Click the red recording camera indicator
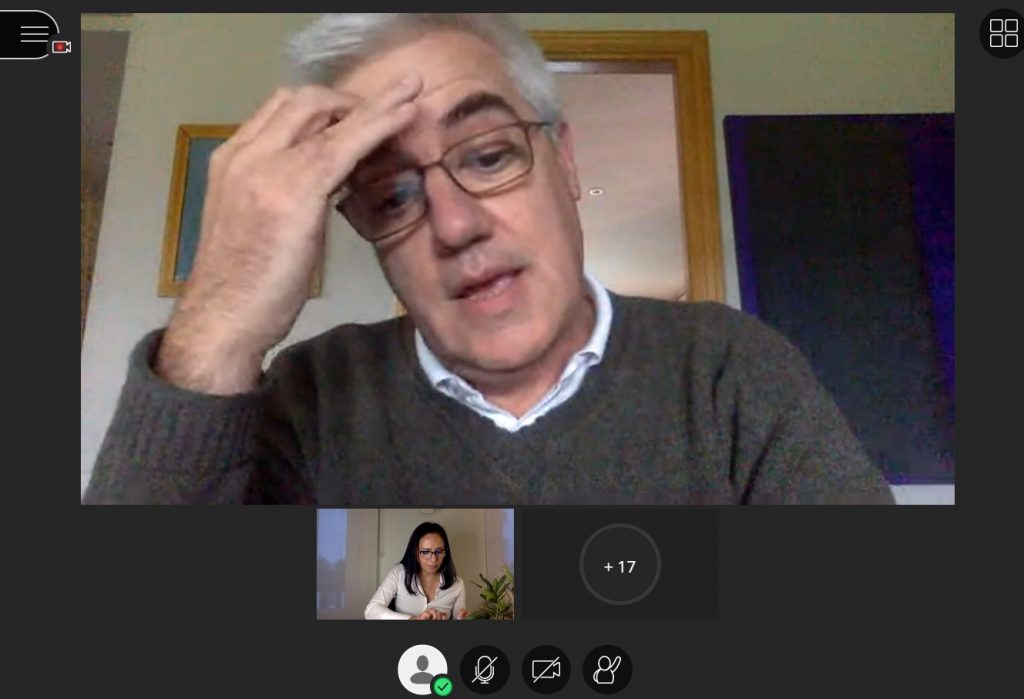 click(61, 47)
